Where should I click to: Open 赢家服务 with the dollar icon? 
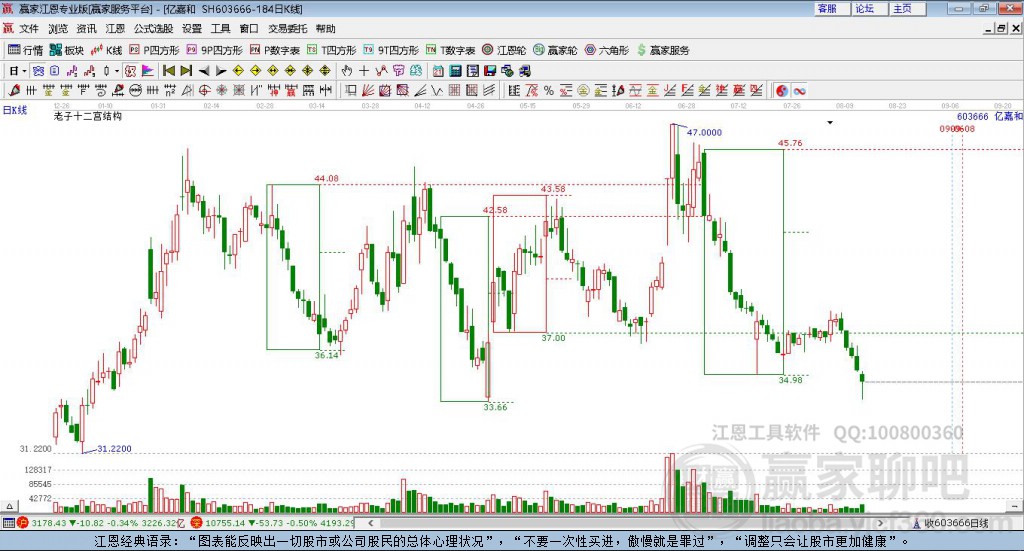(x=663, y=50)
